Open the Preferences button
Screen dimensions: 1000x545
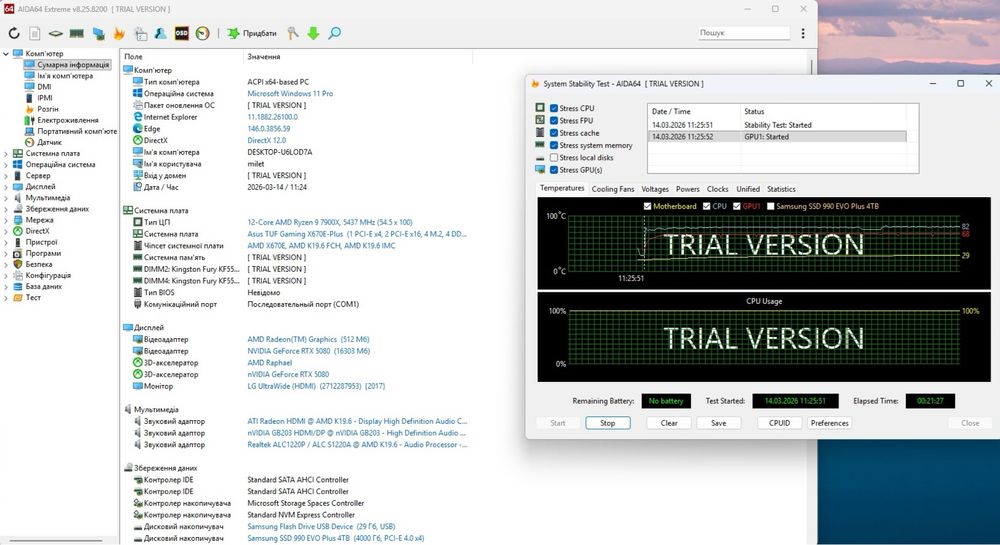coord(830,423)
